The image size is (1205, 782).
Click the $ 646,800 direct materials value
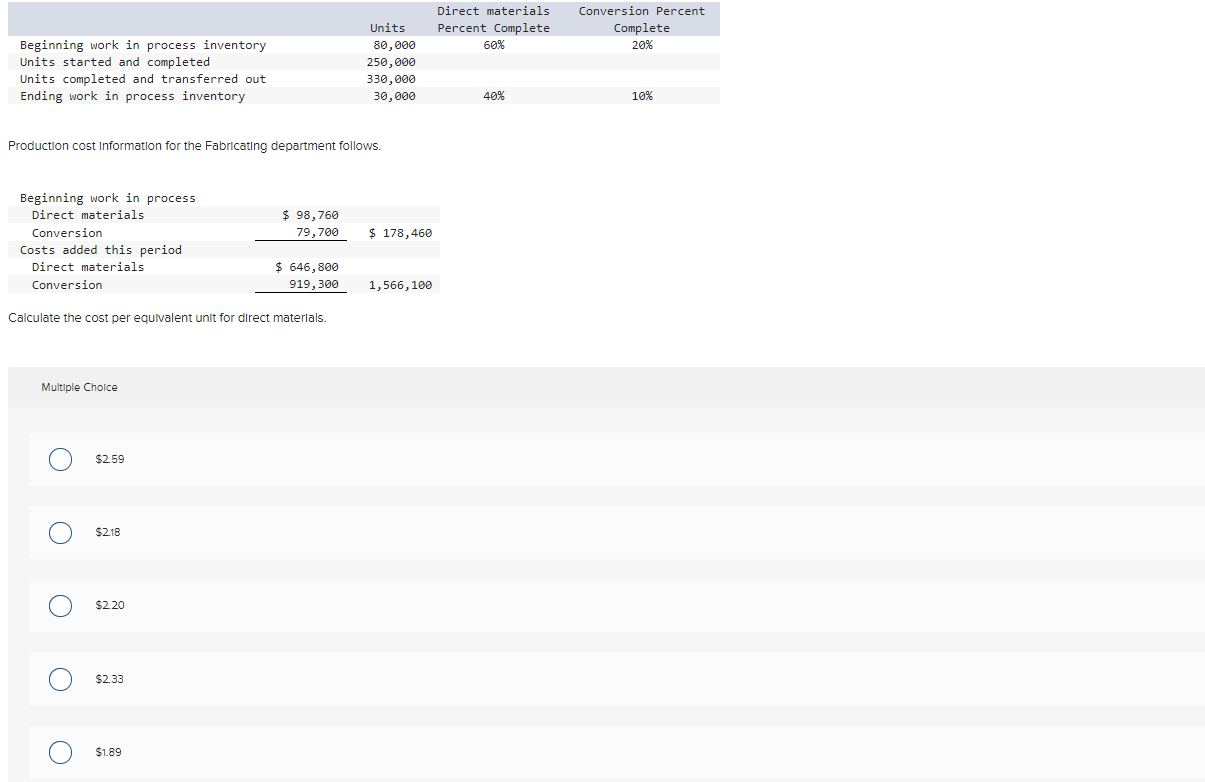307,267
